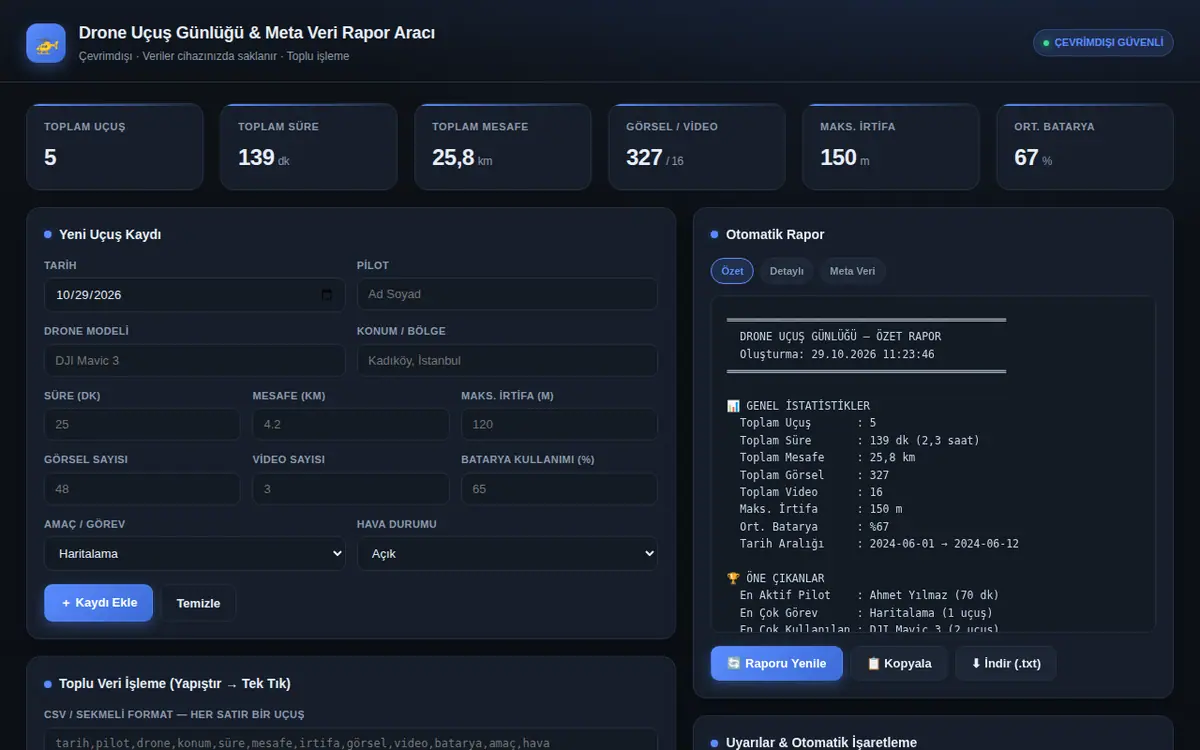Focus the Pilot name input field
Image resolution: width=1200 pixels, height=750 pixels.
(507, 294)
